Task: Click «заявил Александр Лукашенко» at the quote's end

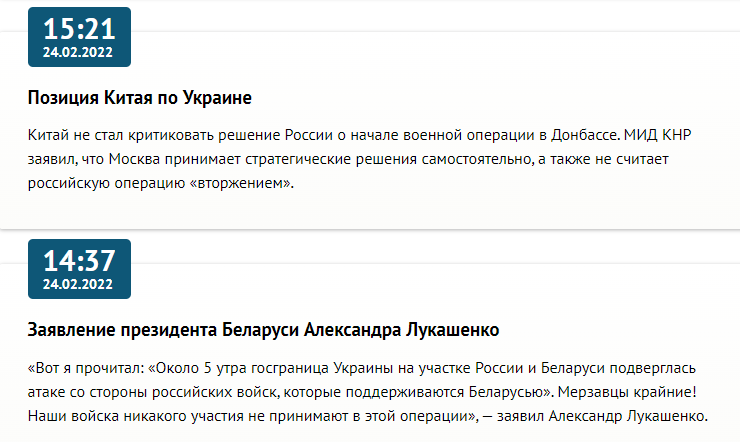Action: (x=615, y=416)
